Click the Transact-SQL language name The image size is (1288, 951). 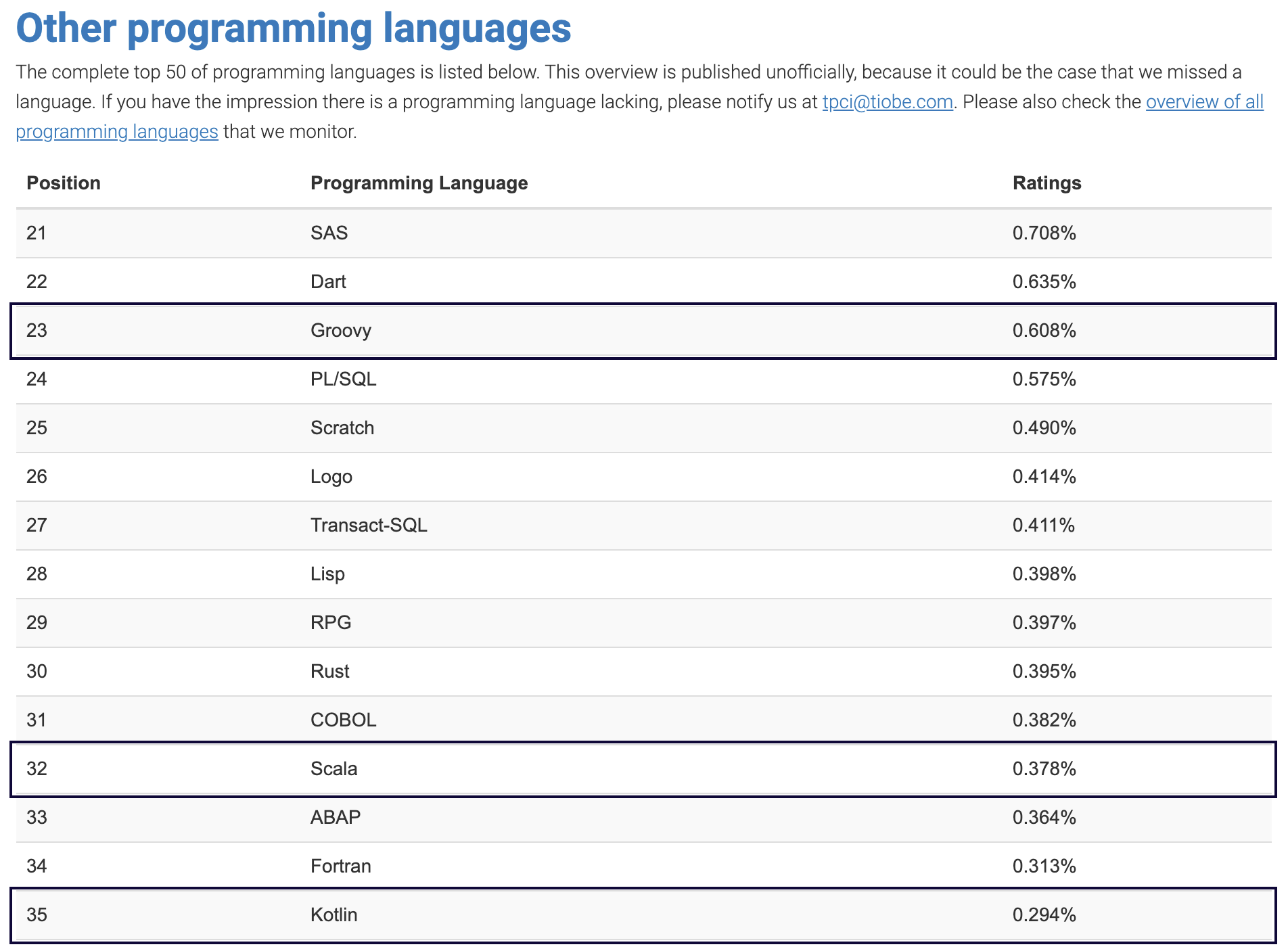click(369, 526)
